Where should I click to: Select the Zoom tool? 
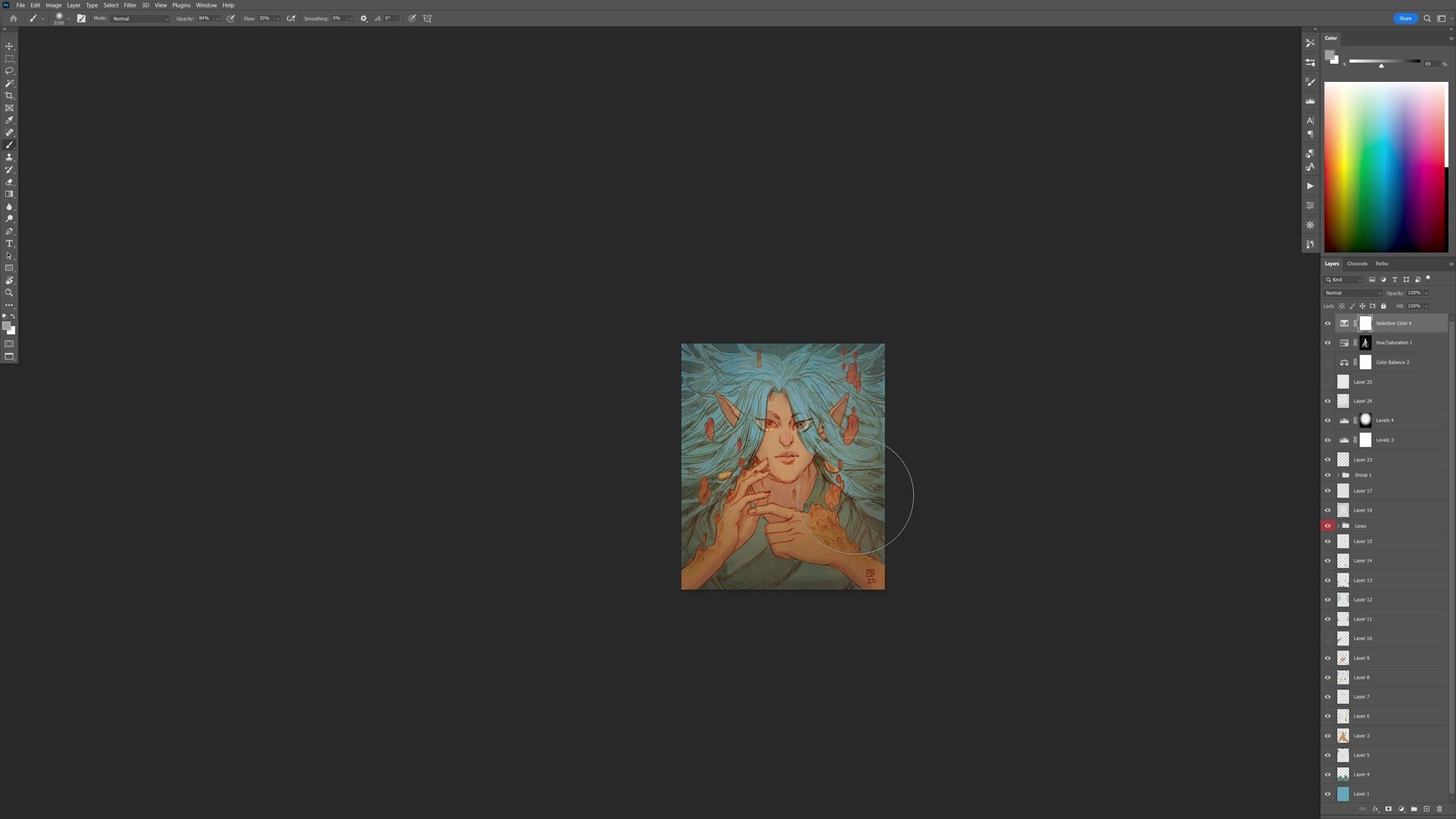click(9, 292)
